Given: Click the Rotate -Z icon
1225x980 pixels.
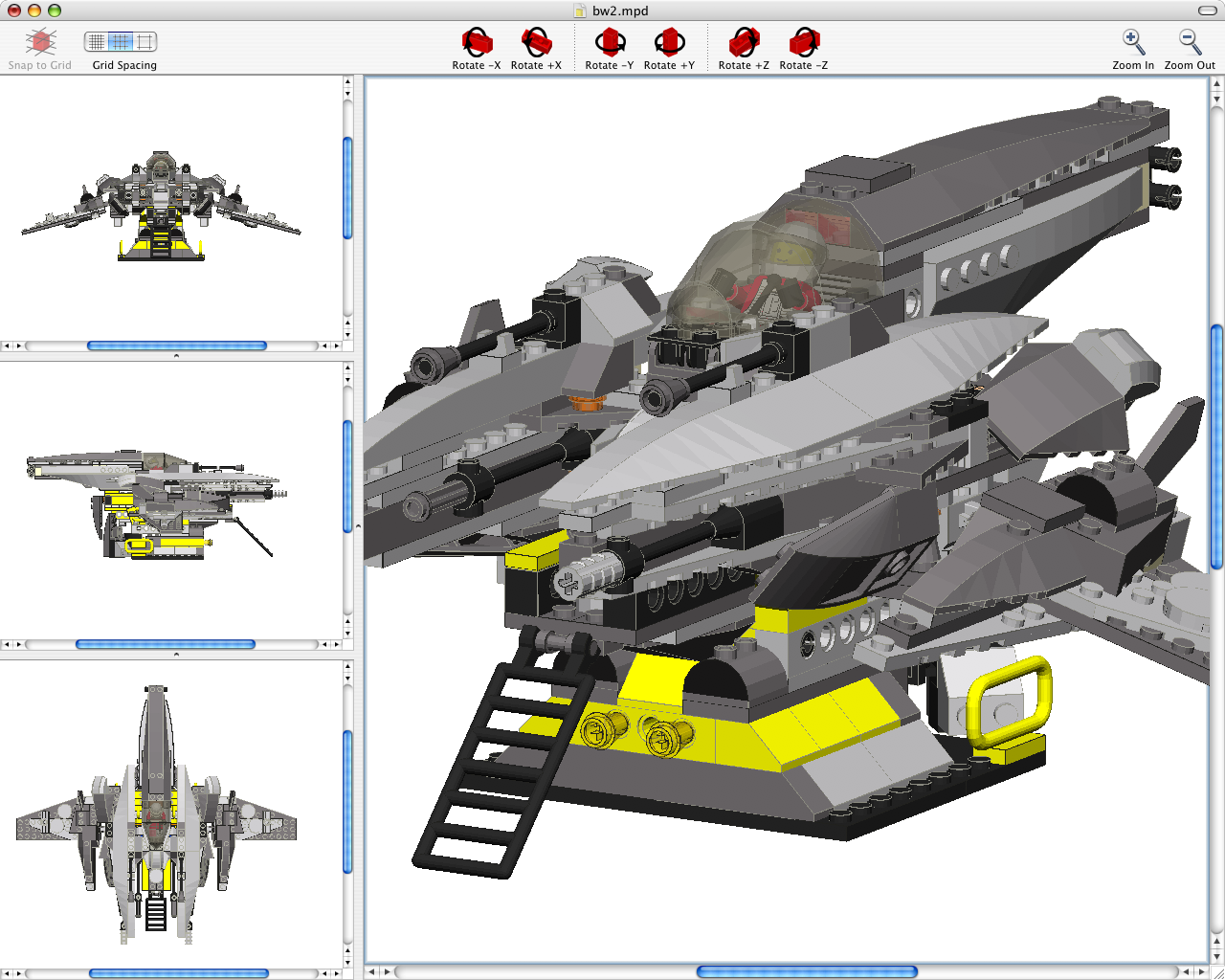Looking at the screenshot, I should [x=803, y=43].
